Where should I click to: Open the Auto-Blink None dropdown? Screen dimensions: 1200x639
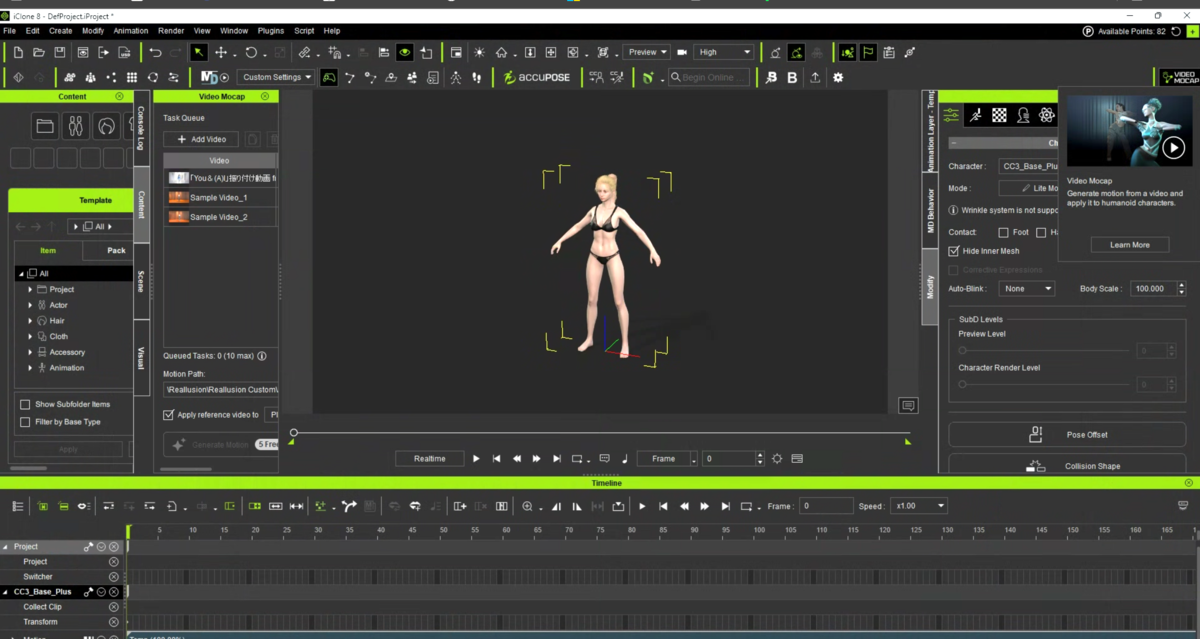(x=1027, y=288)
